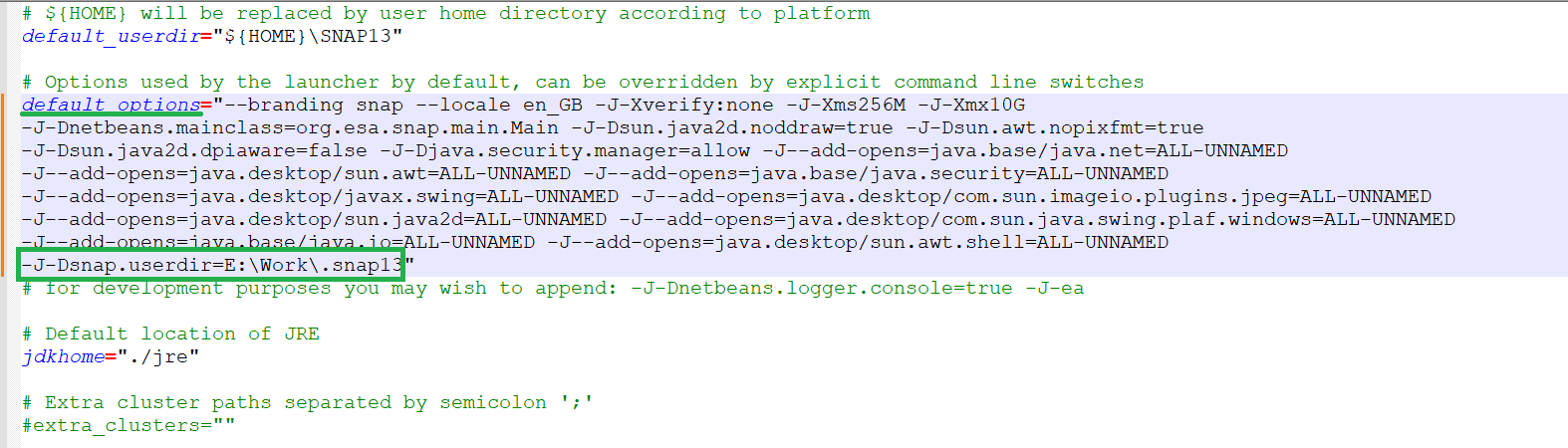Place cursor on -J-Dsun.java2d.dpiaware=false
Screen dimensions: 1568x448
tap(194, 150)
